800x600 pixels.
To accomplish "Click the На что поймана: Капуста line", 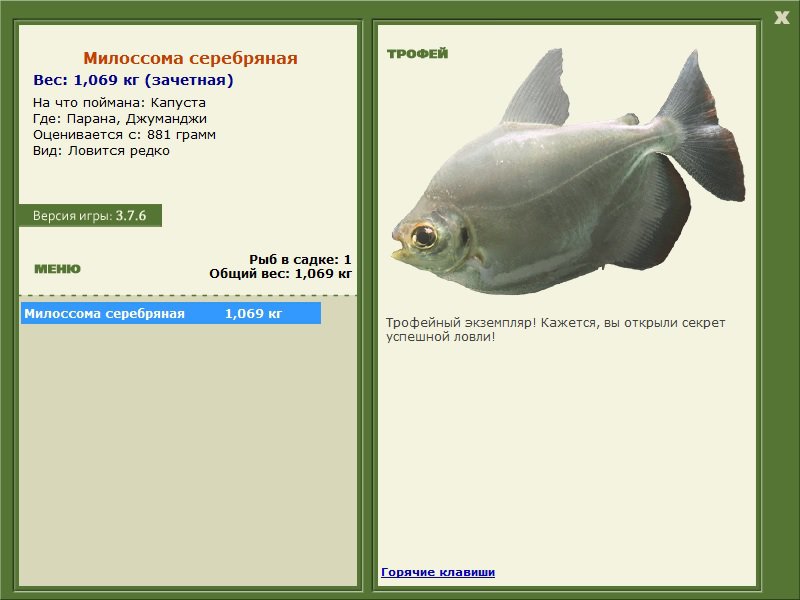I will click(119, 103).
